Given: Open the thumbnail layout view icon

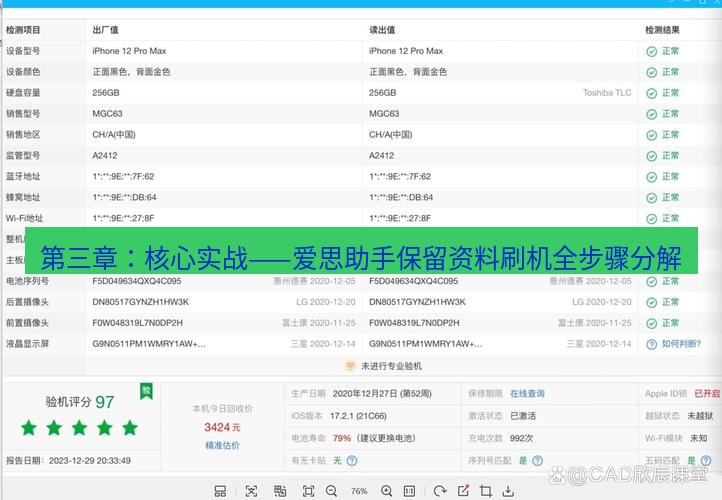Looking at the screenshot, I should point(220,491).
